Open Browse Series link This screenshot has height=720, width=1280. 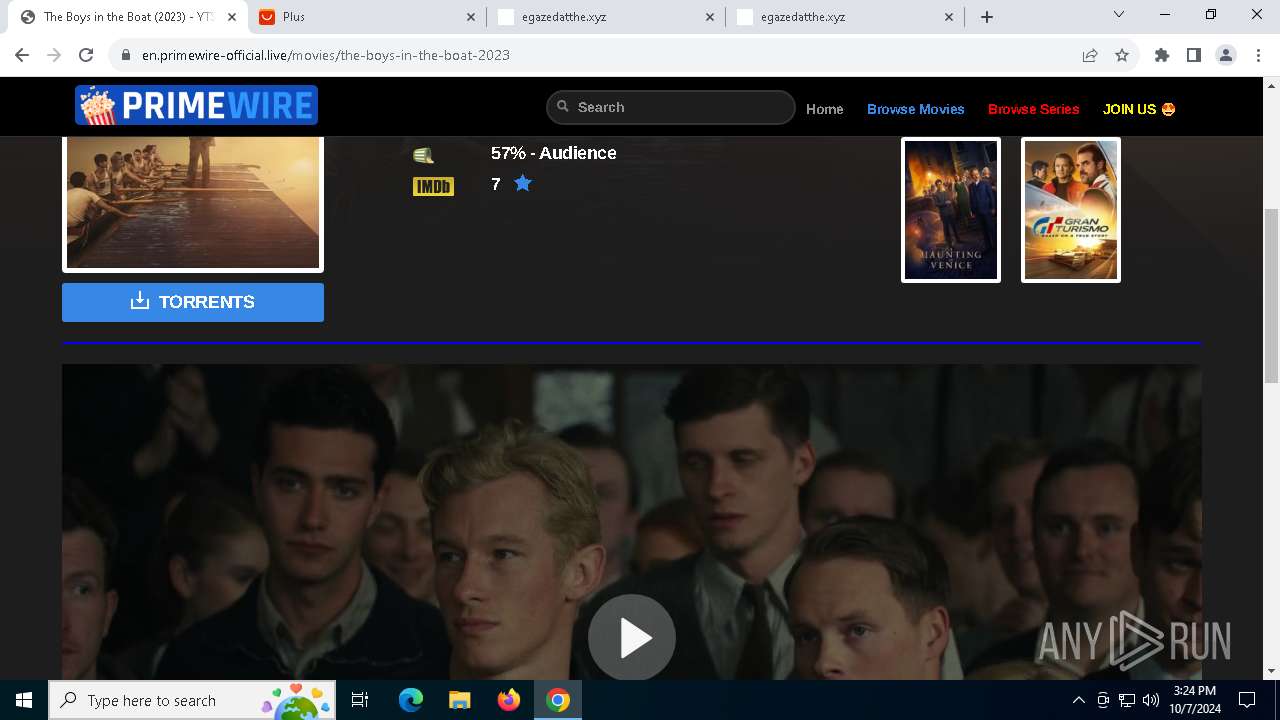click(1034, 109)
